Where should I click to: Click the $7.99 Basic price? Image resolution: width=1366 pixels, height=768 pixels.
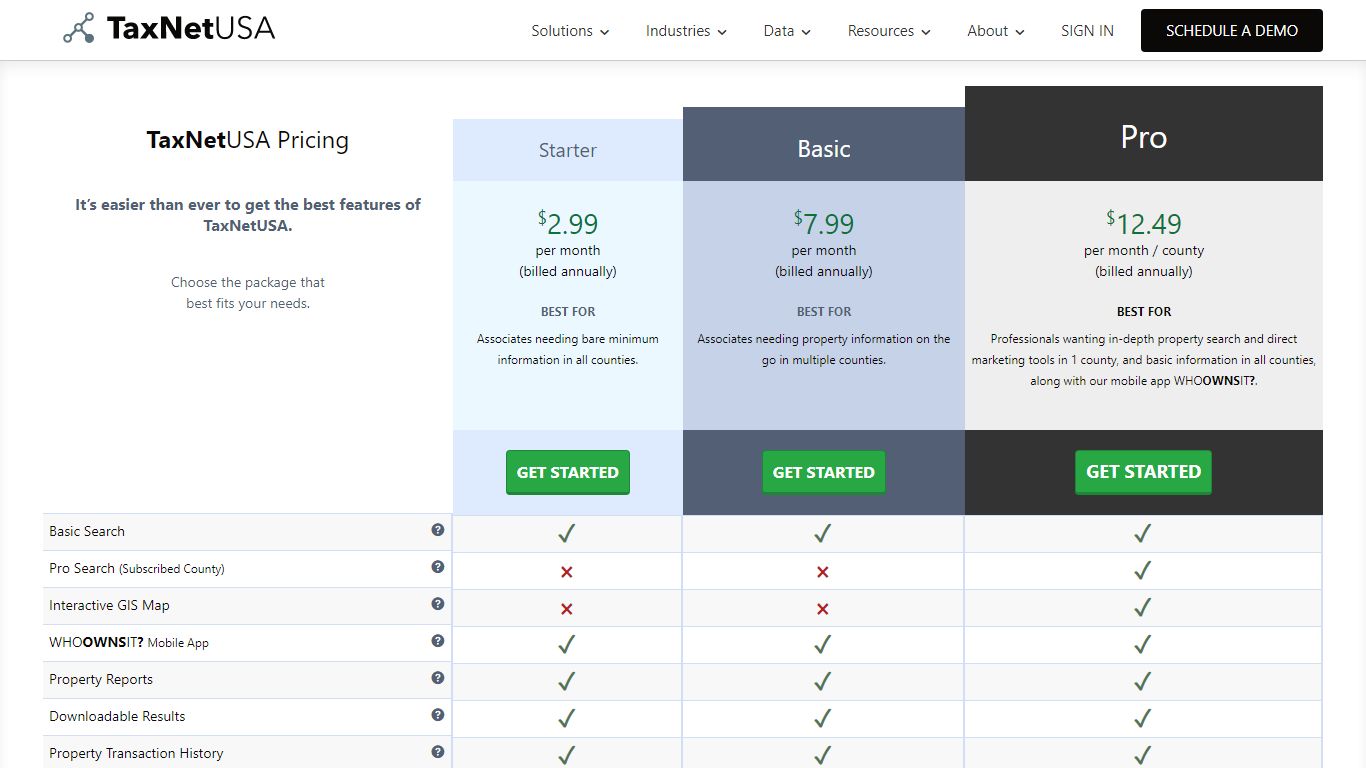(x=824, y=223)
